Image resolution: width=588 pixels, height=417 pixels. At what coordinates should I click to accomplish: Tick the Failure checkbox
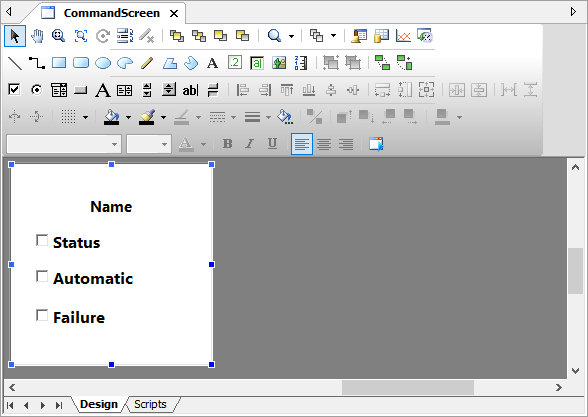tap(42, 315)
